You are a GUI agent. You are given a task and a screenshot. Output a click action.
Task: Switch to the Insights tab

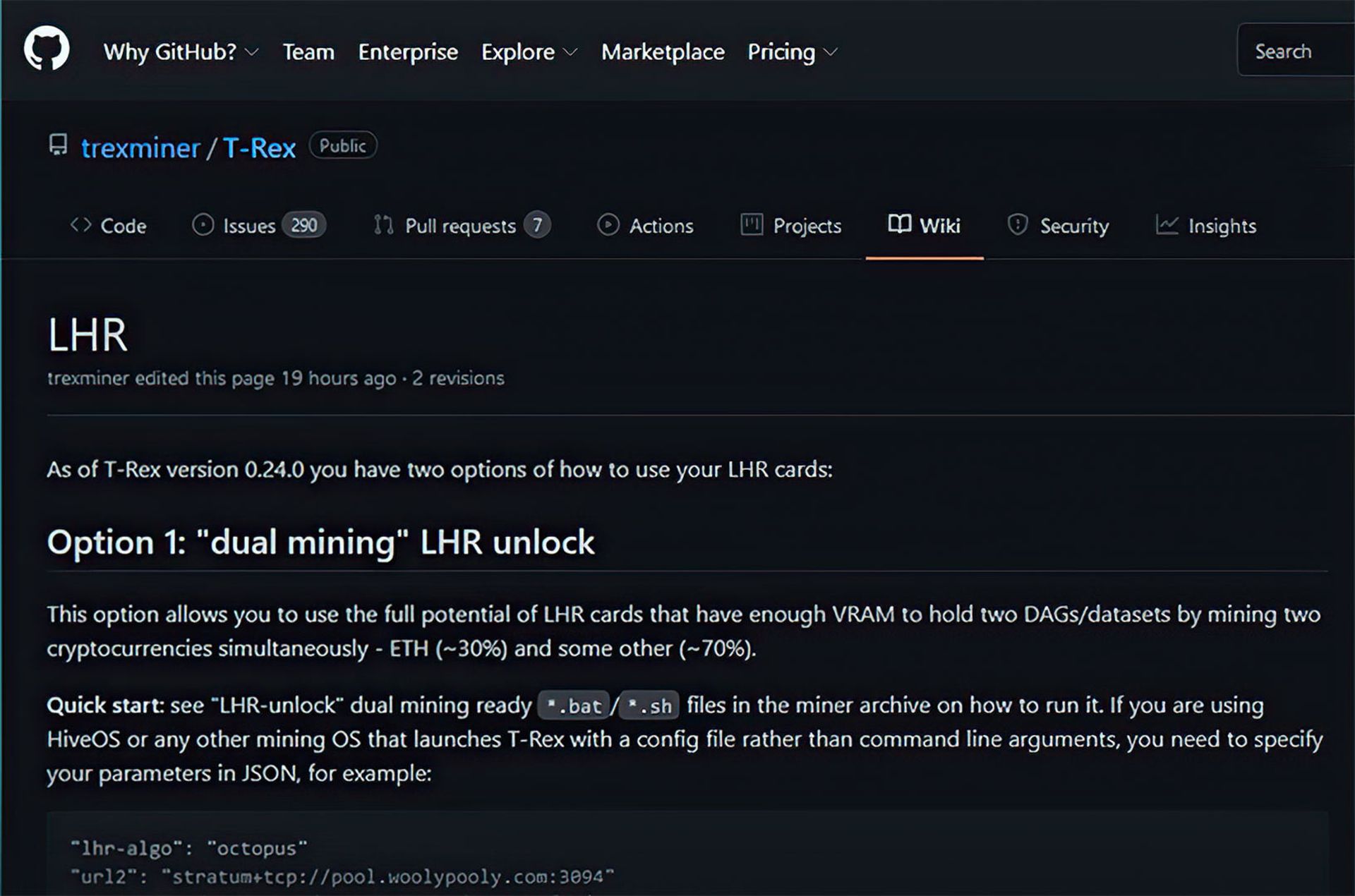click(x=1206, y=226)
